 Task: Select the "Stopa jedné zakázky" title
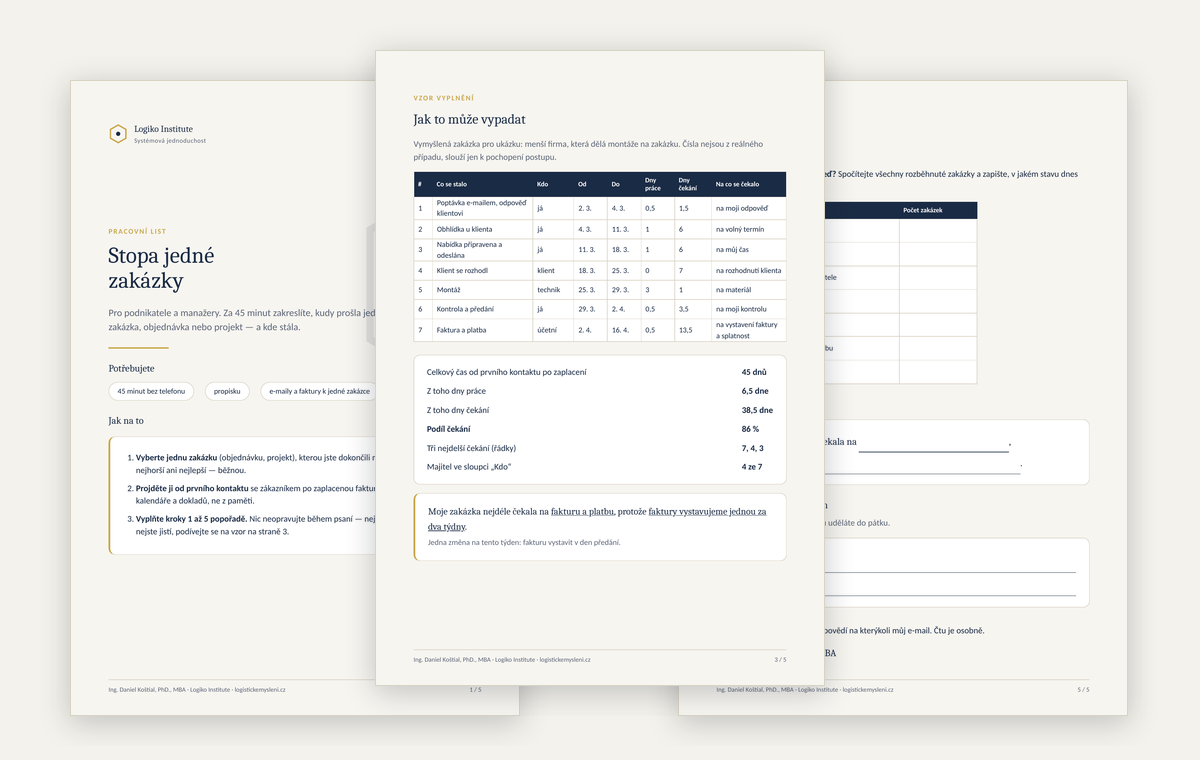tap(161, 268)
